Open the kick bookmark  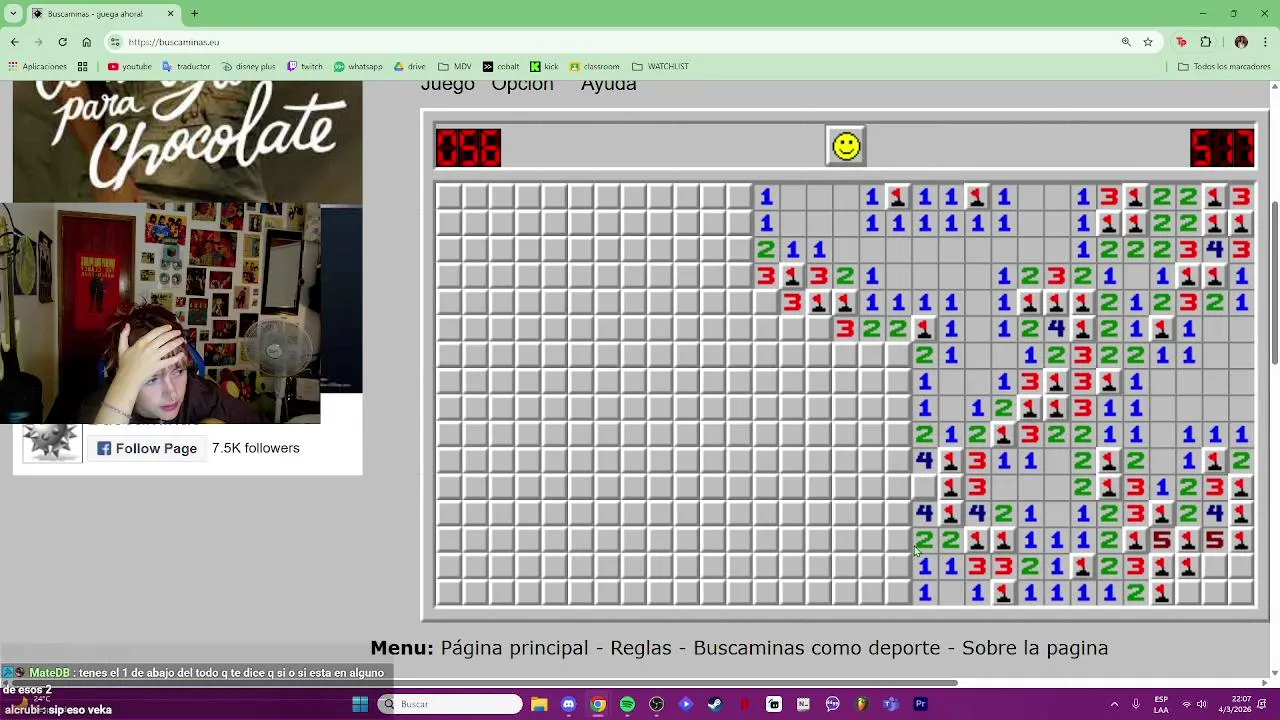point(544,67)
